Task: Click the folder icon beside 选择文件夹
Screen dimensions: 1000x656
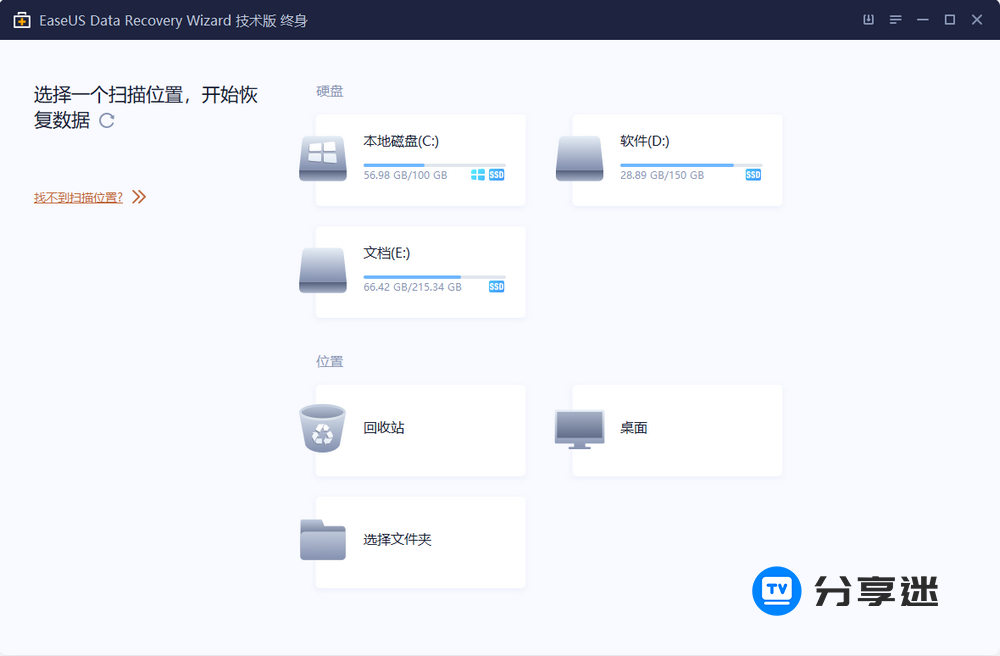Action: click(322, 539)
